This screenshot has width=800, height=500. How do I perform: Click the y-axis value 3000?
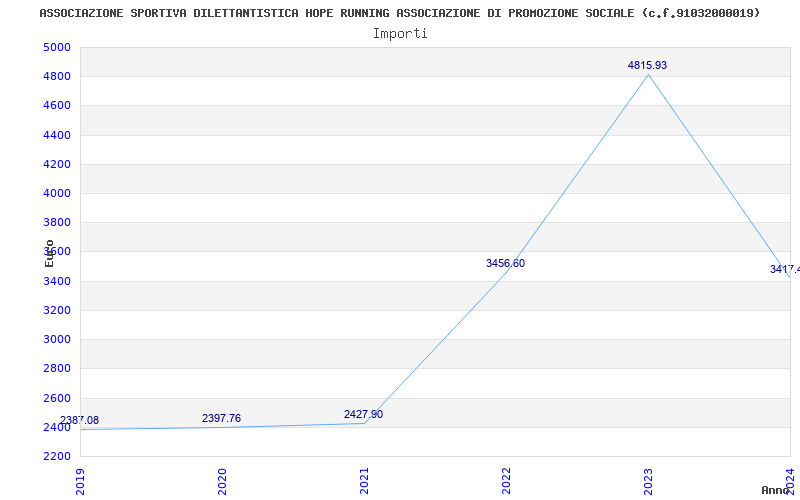coord(57,339)
